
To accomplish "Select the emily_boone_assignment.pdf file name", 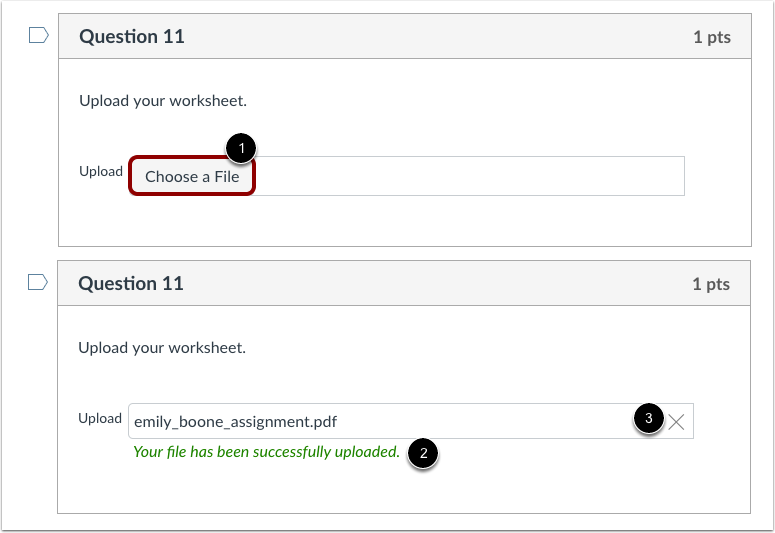I will point(235,422).
